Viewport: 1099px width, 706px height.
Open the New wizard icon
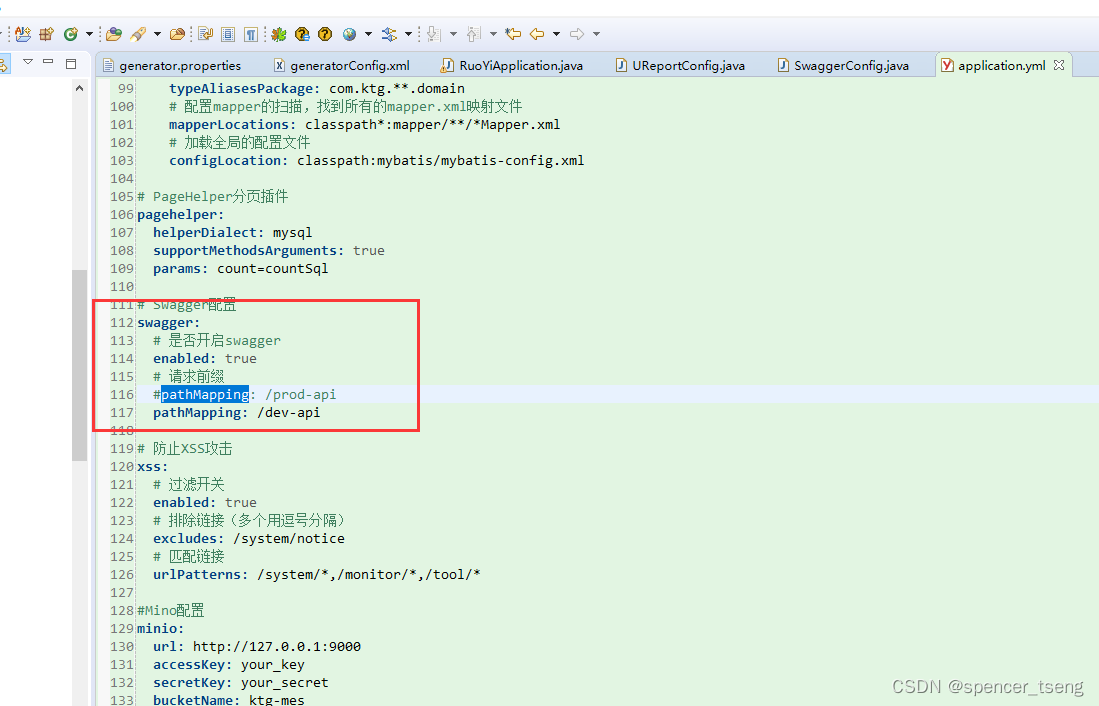pos(21,33)
